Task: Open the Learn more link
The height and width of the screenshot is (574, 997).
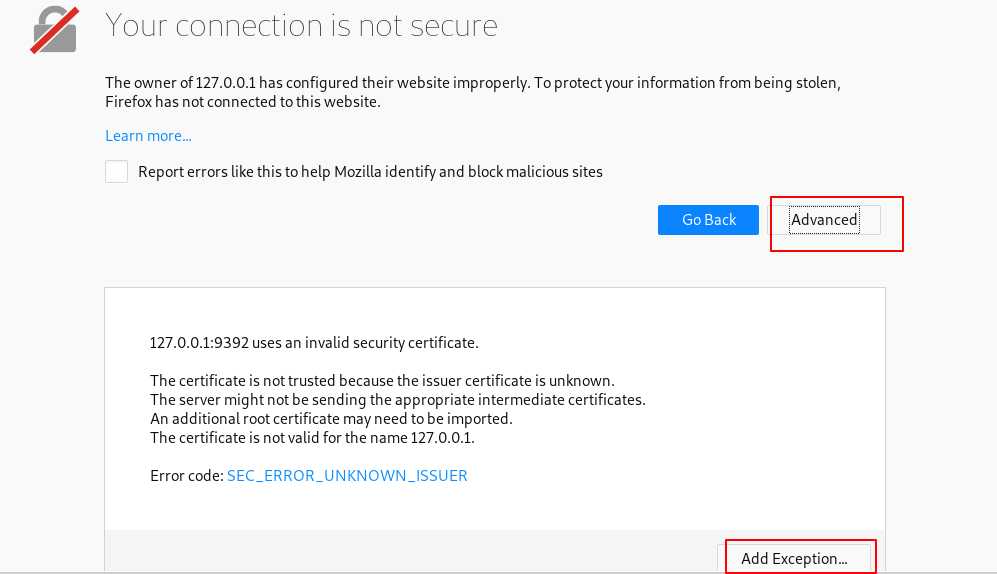Action: 148,136
